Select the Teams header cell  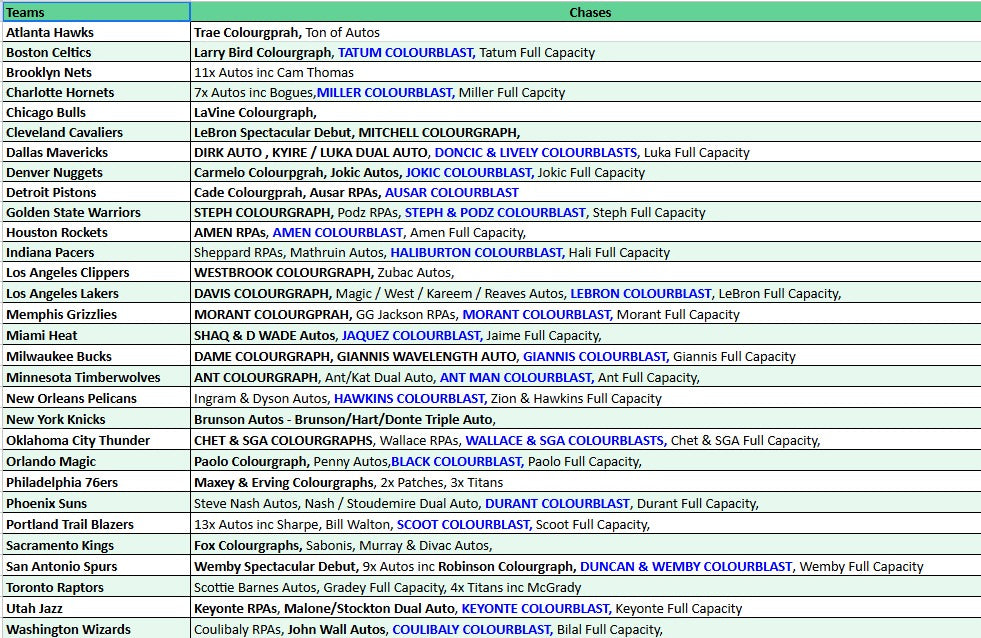[96, 12]
